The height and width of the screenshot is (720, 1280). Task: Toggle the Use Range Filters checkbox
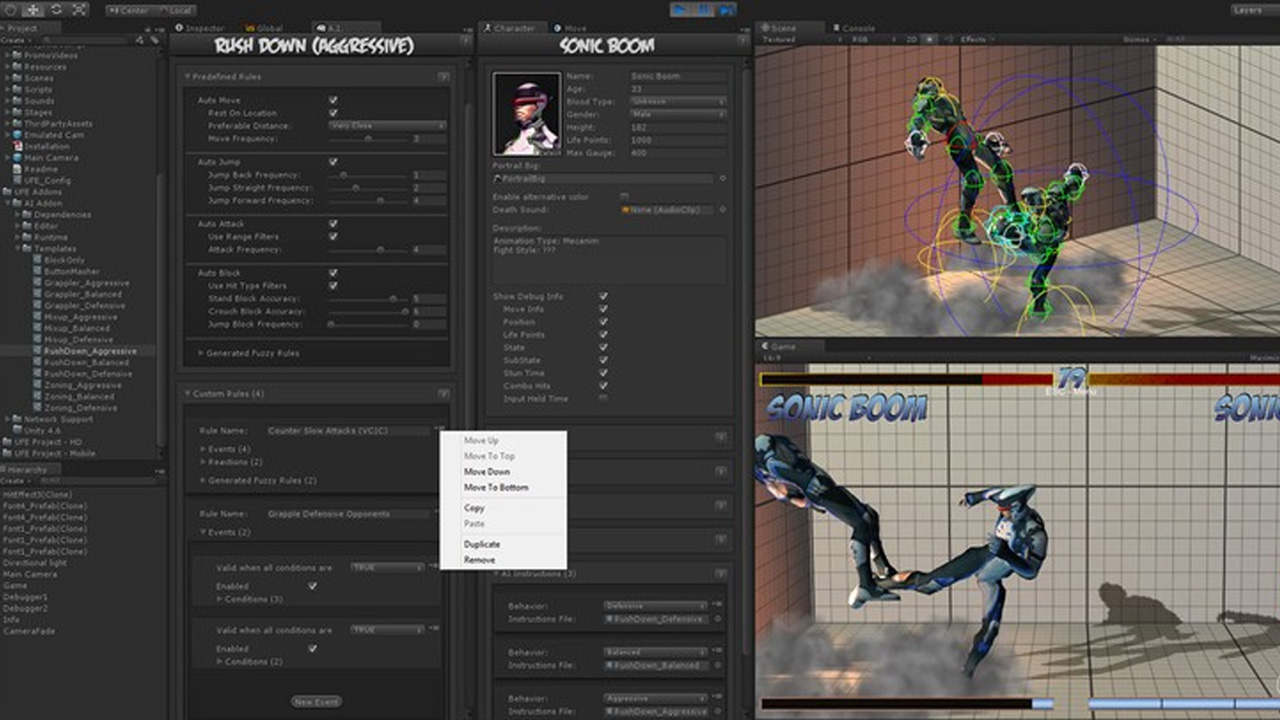pyautogui.click(x=333, y=236)
